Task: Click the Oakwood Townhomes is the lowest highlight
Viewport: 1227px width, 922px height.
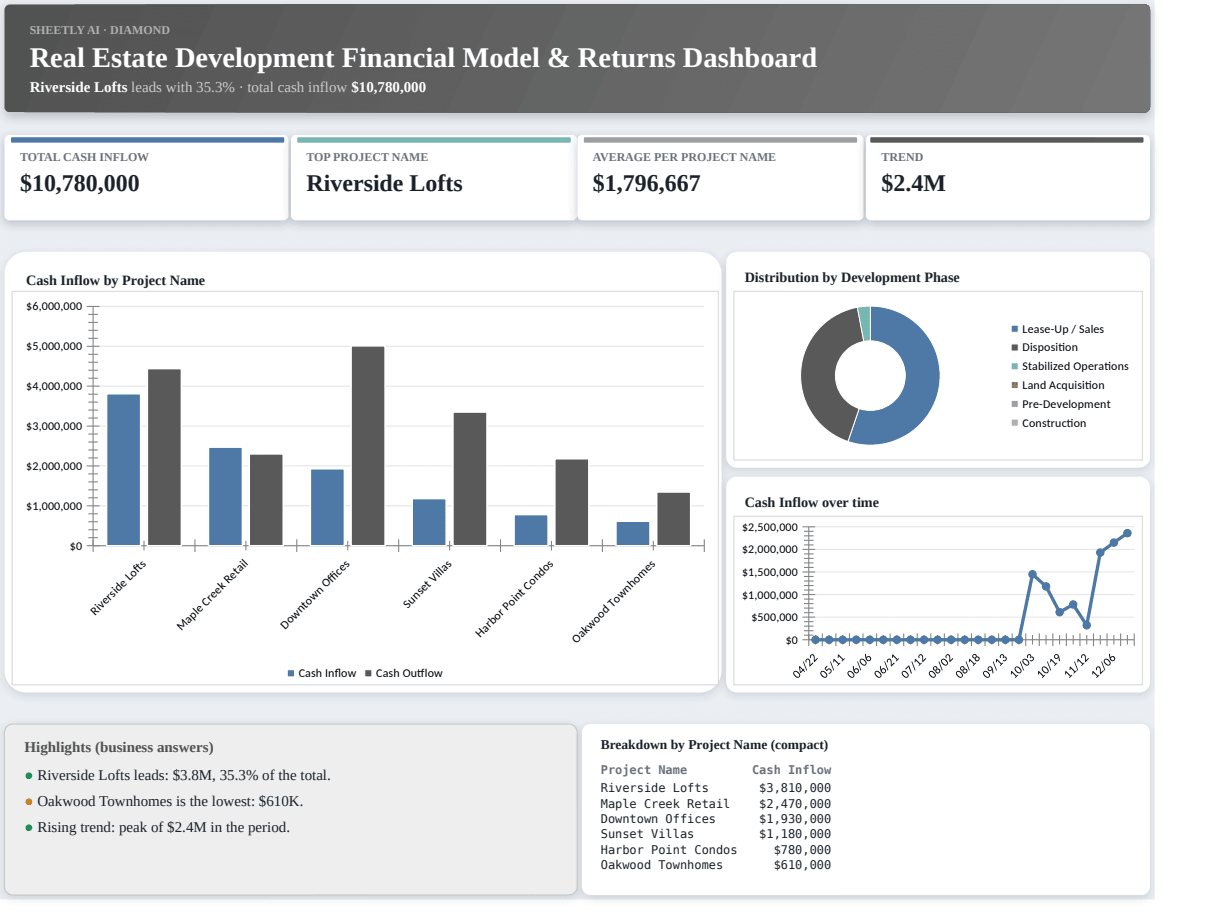Action: [164, 801]
